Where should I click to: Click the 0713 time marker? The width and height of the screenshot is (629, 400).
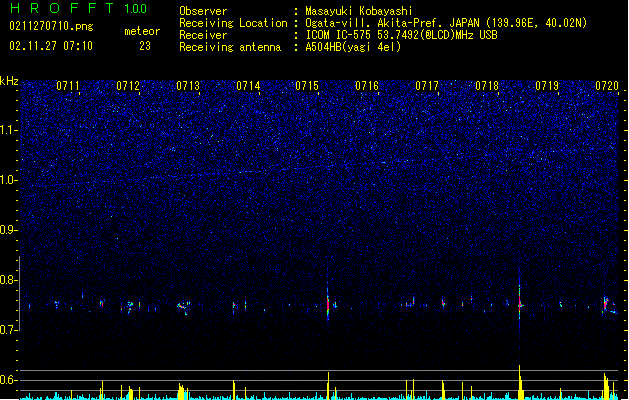tap(188, 86)
